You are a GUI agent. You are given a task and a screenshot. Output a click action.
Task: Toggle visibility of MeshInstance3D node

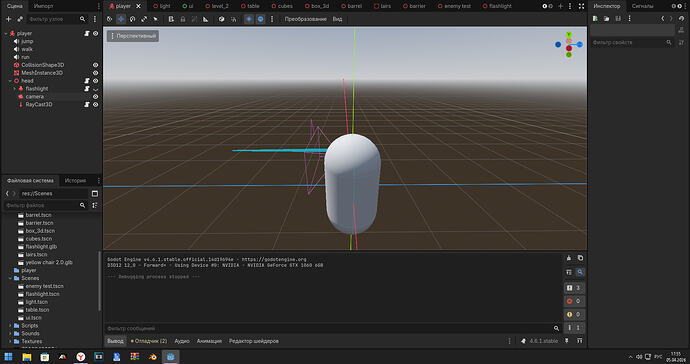(x=95, y=73)
